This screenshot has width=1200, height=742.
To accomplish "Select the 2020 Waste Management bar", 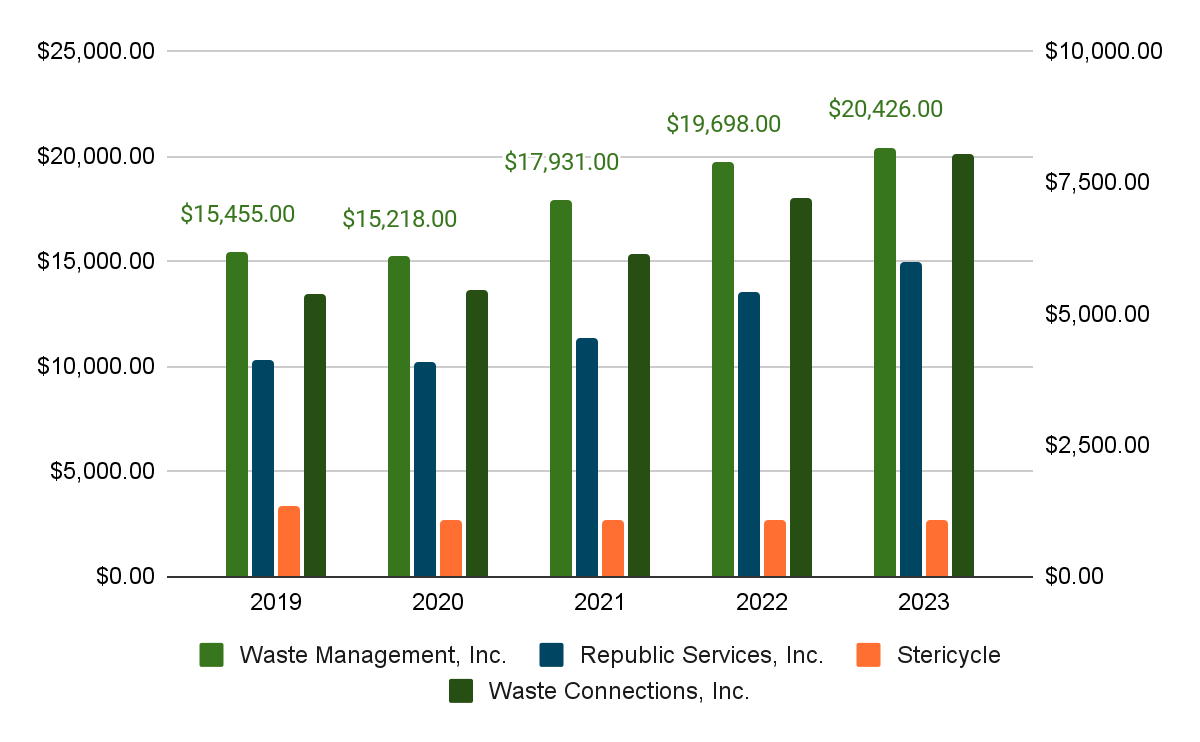I will (399, 416).
